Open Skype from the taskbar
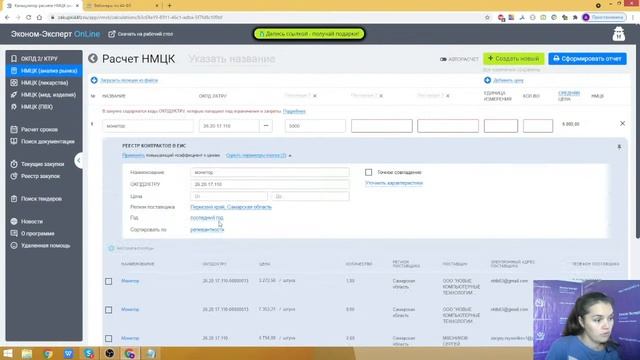 click(89, 353)
